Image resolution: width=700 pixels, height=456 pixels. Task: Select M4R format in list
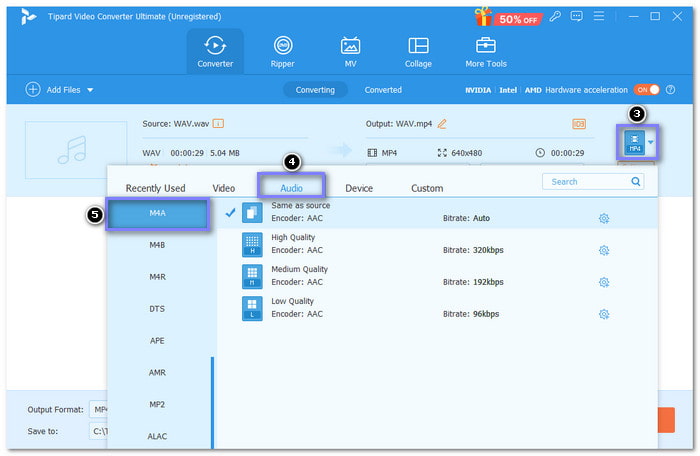(157, 276)
